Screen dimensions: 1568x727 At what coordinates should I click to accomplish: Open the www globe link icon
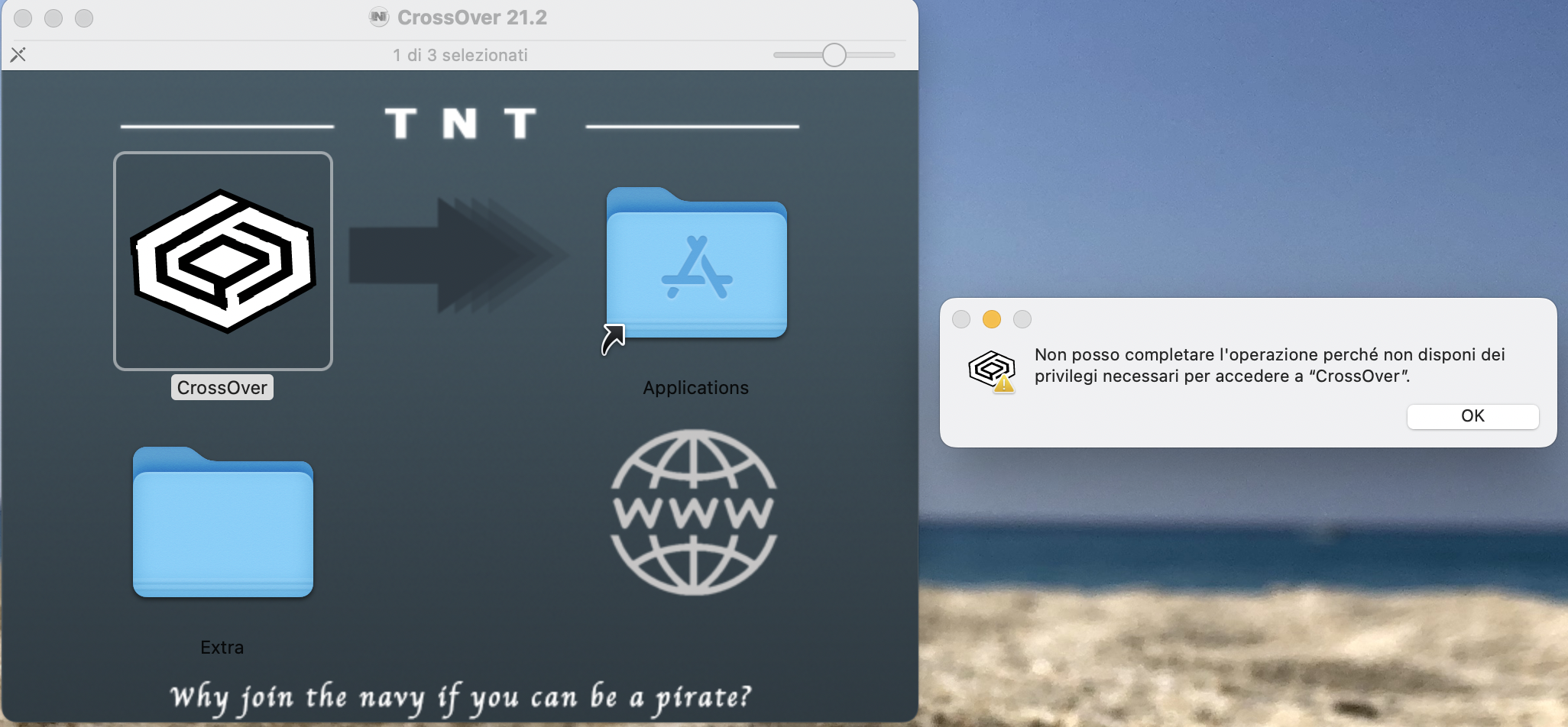coord(694,512)
